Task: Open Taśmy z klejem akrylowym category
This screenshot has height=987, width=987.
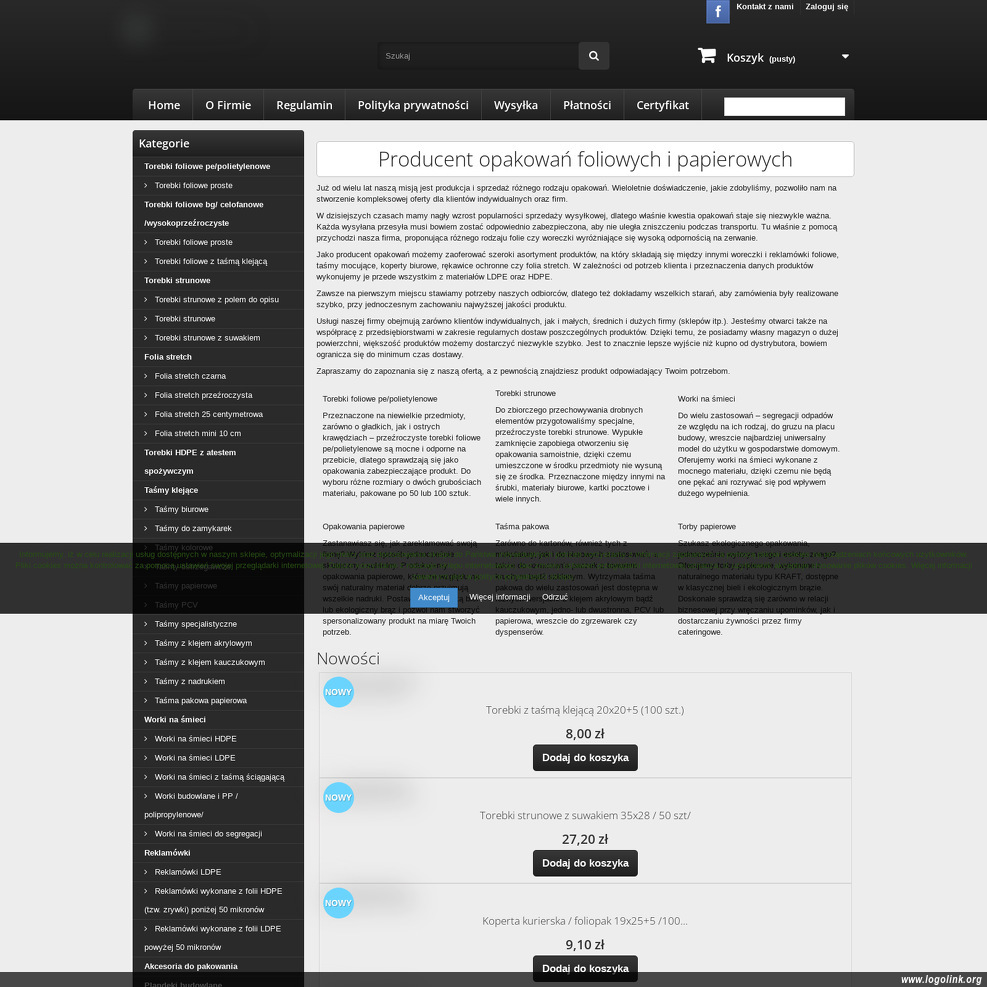Action: (x=203, y=643)
